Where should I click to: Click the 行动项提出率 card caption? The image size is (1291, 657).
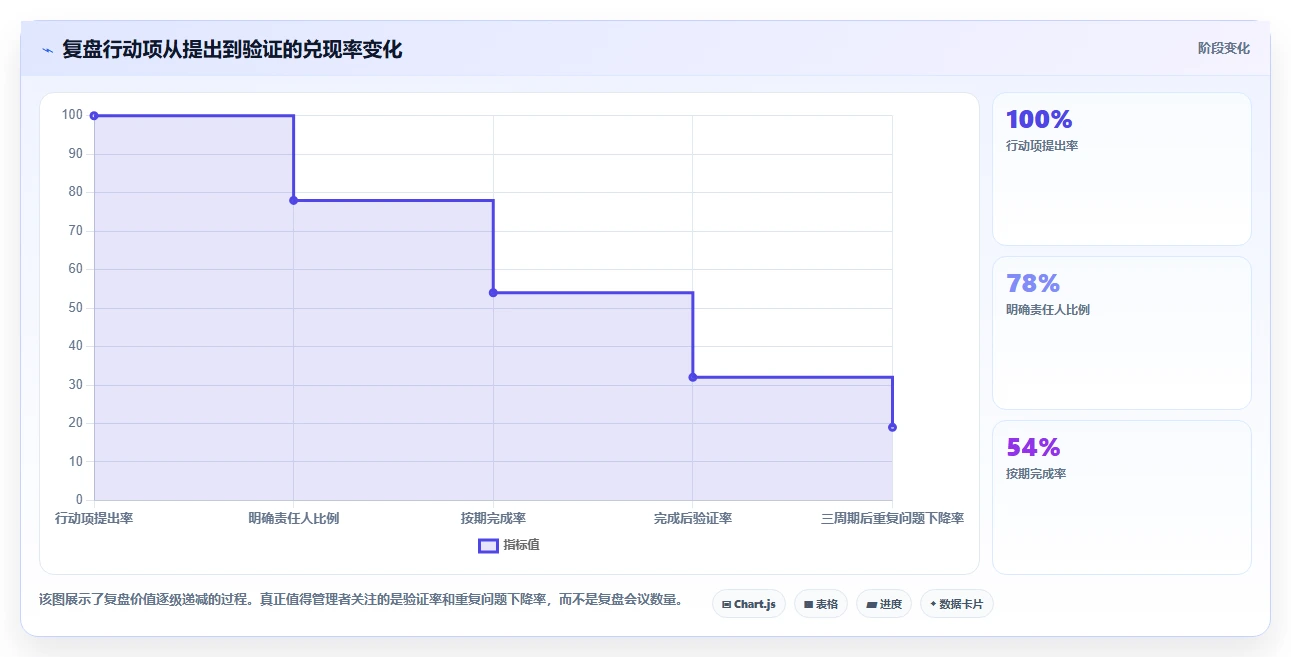(1042, 146)
